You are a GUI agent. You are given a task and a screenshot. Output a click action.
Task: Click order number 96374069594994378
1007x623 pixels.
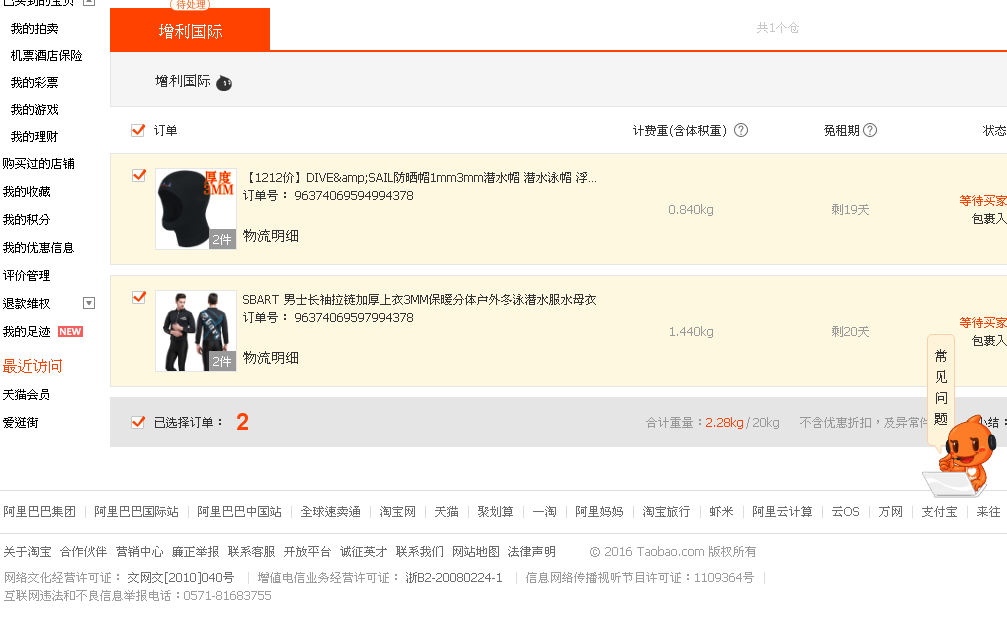[354, 196]
